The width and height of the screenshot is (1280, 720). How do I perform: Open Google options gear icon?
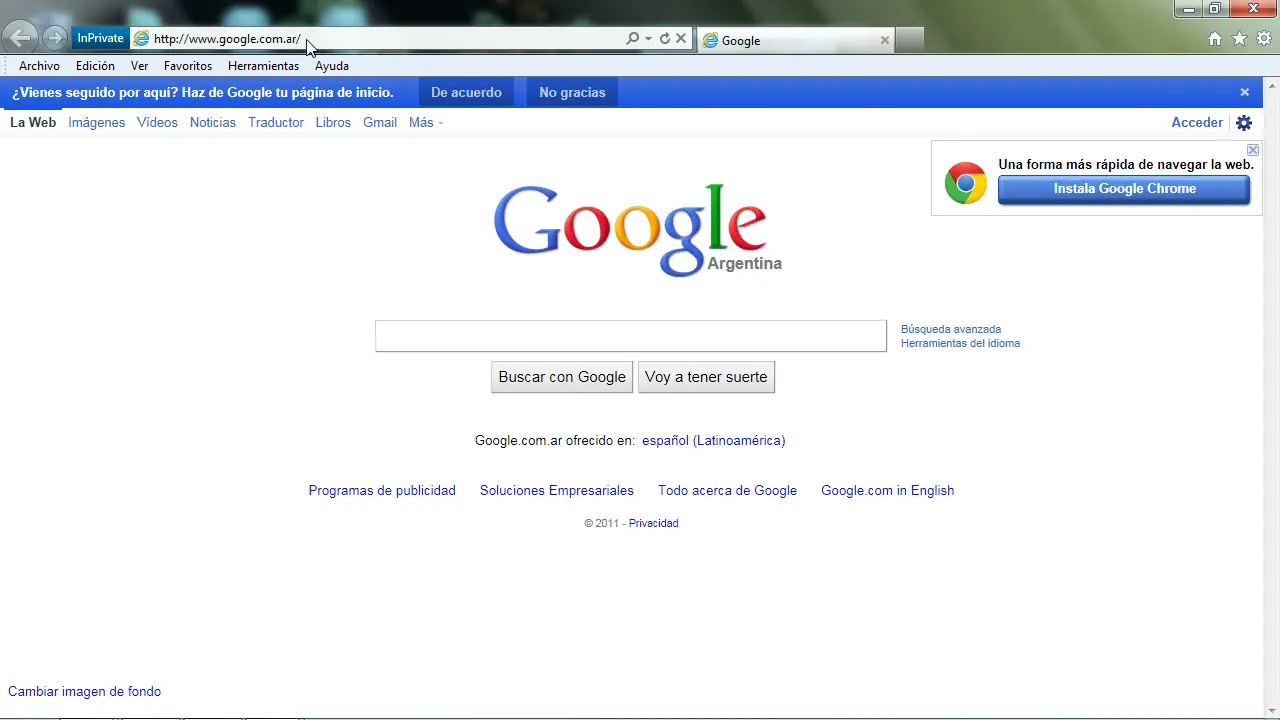(x=1244, y=123)
